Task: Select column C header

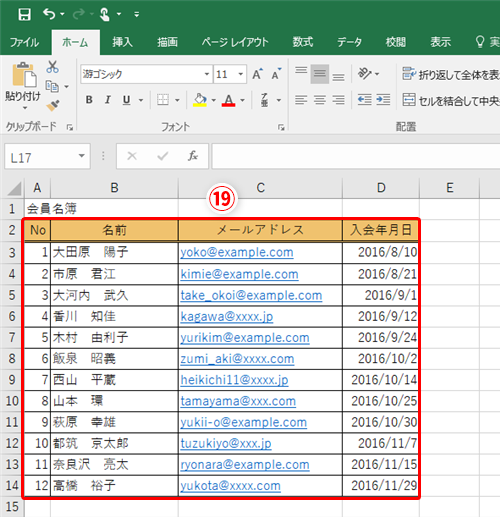Action: tap(260, 188)
